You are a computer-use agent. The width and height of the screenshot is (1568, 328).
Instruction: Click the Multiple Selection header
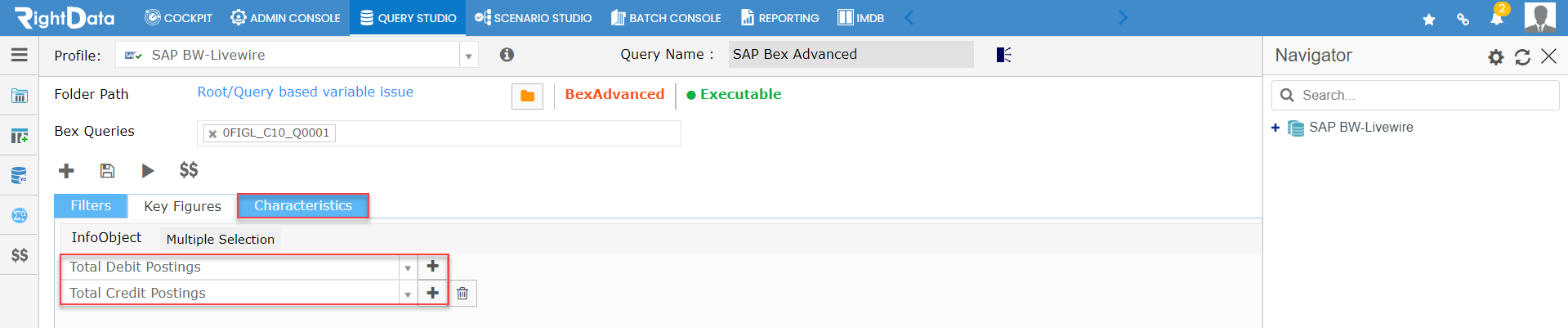tap(221, 239)
